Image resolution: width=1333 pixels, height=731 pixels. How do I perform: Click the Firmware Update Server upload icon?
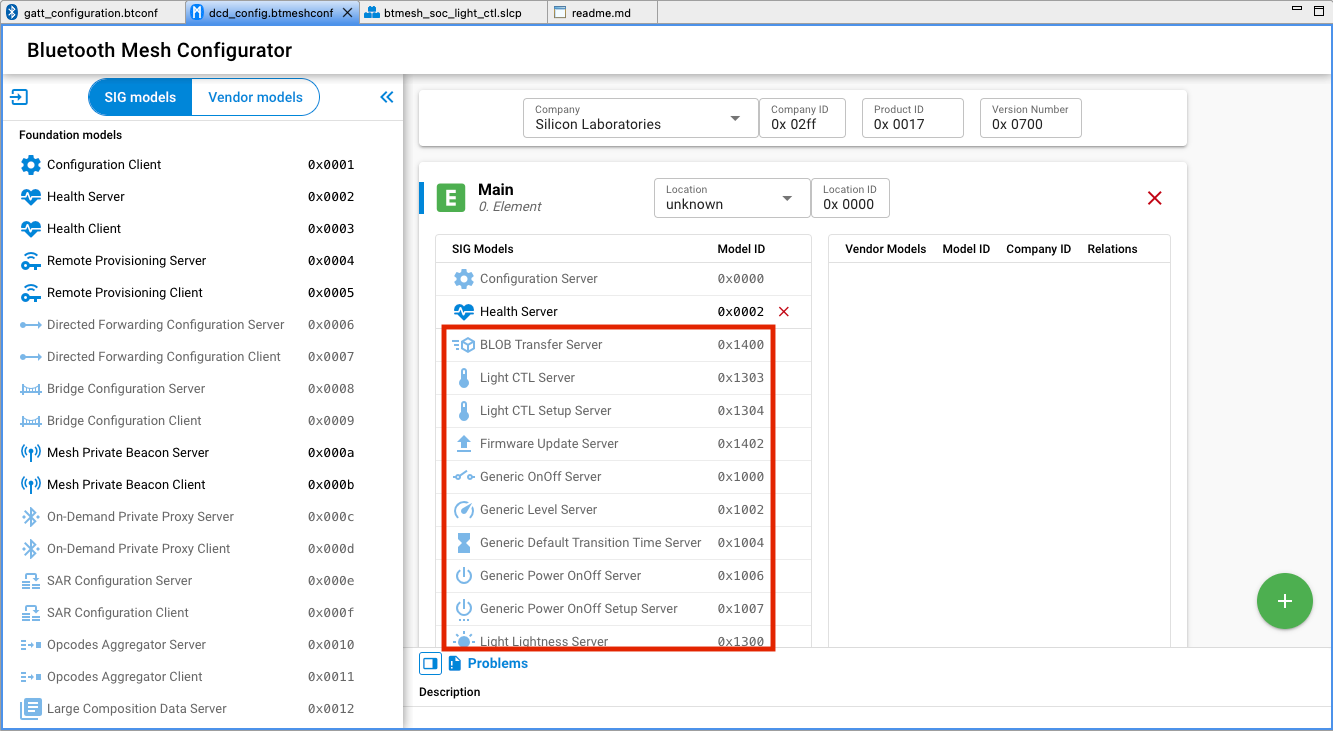click(465, 443)
